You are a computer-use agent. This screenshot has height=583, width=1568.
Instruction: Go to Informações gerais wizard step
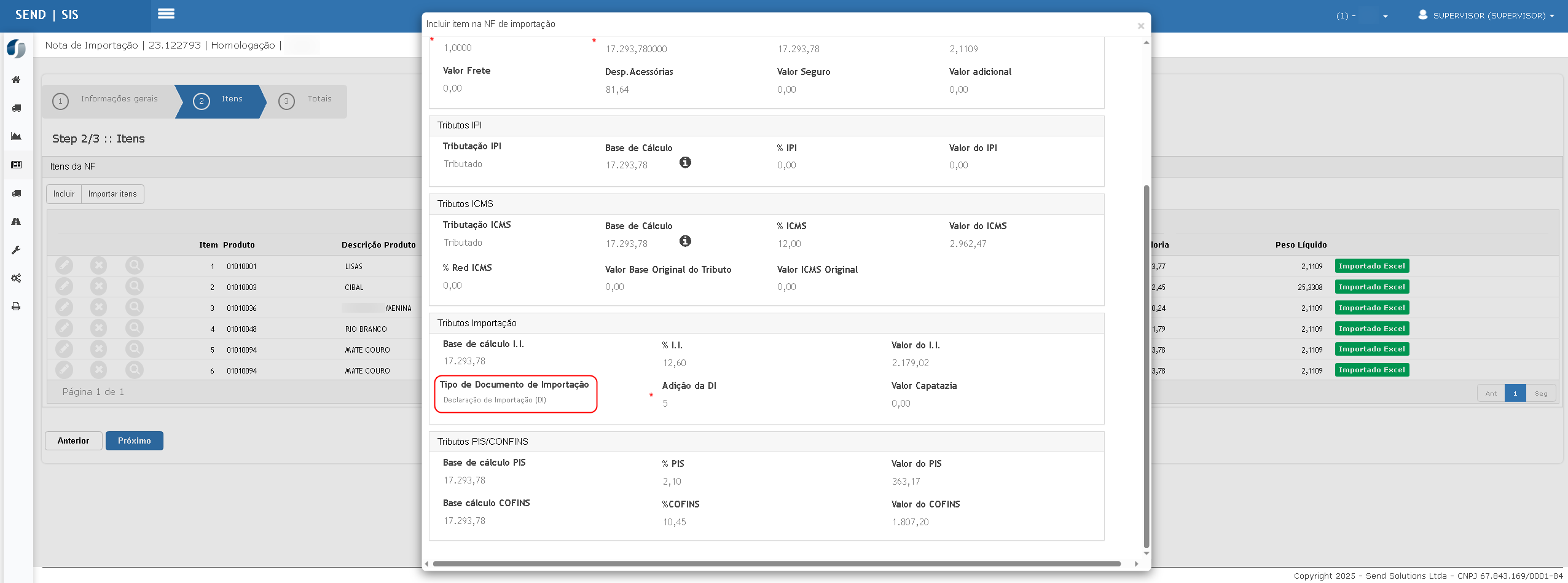pos(109,100)
